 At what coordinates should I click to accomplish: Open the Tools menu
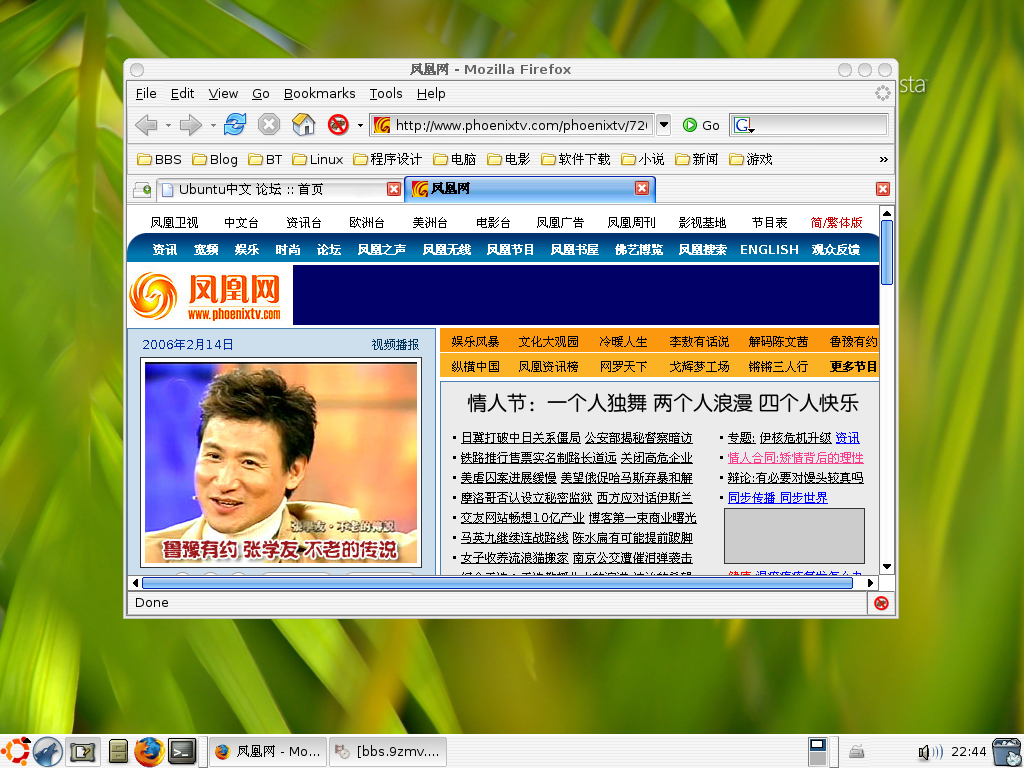pyautogui.click(x=386, y=93)
